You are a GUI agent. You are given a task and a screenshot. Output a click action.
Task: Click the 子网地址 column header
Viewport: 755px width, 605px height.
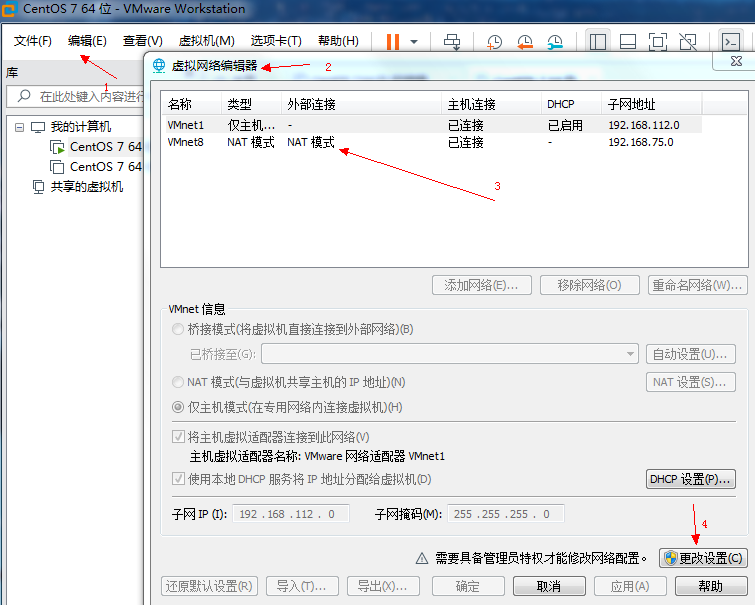652,104
